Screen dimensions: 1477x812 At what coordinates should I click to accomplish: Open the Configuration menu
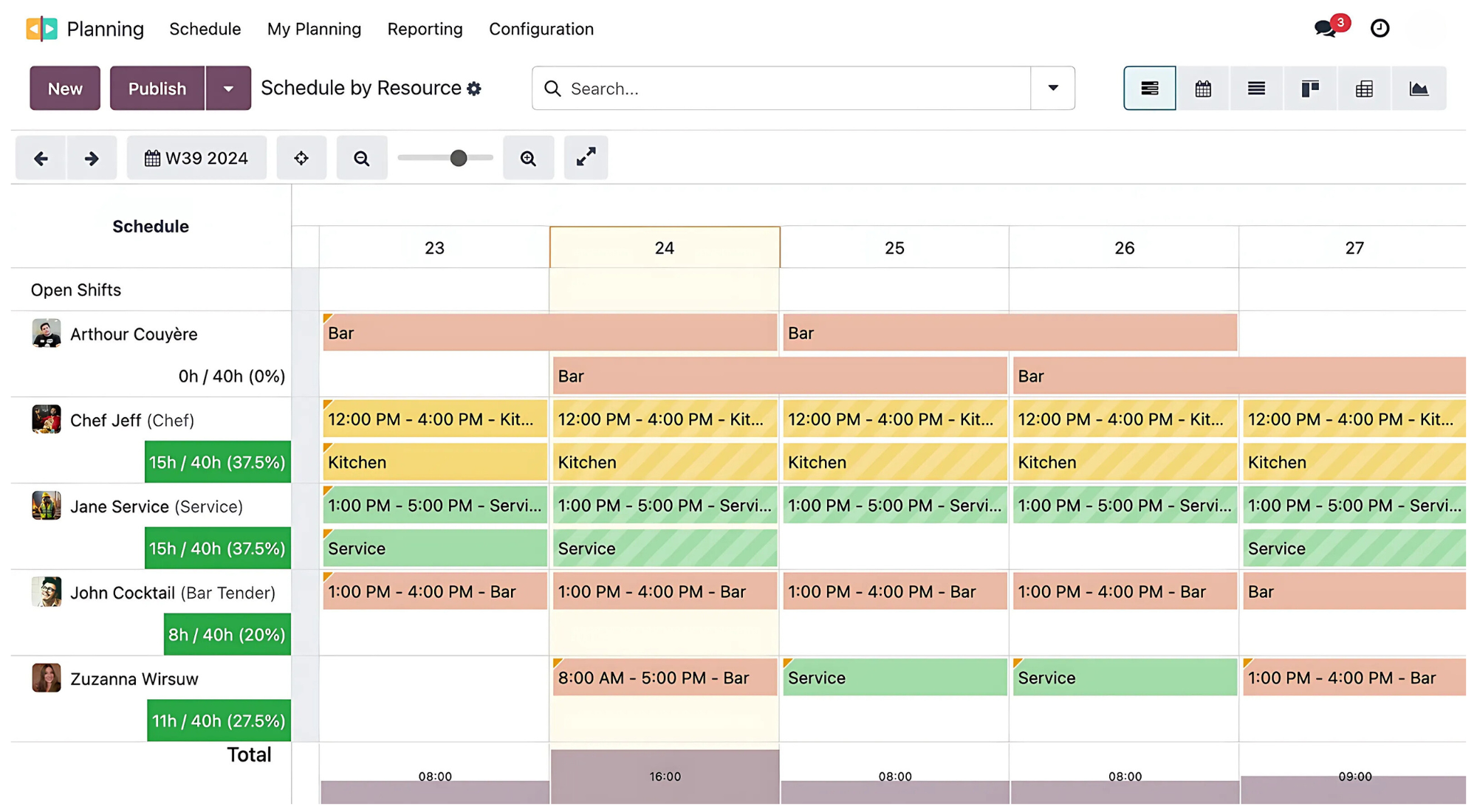tap(541, 29)
